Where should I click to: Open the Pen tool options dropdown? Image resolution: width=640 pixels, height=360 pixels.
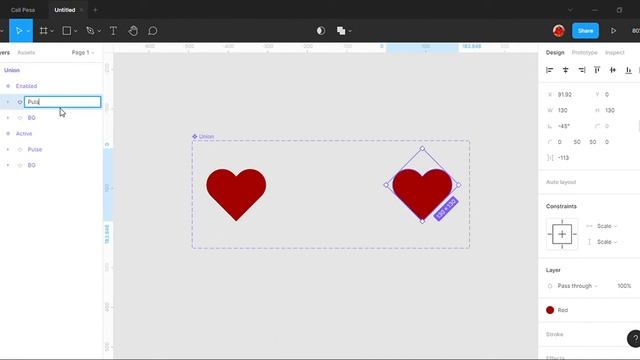point(99,31)
